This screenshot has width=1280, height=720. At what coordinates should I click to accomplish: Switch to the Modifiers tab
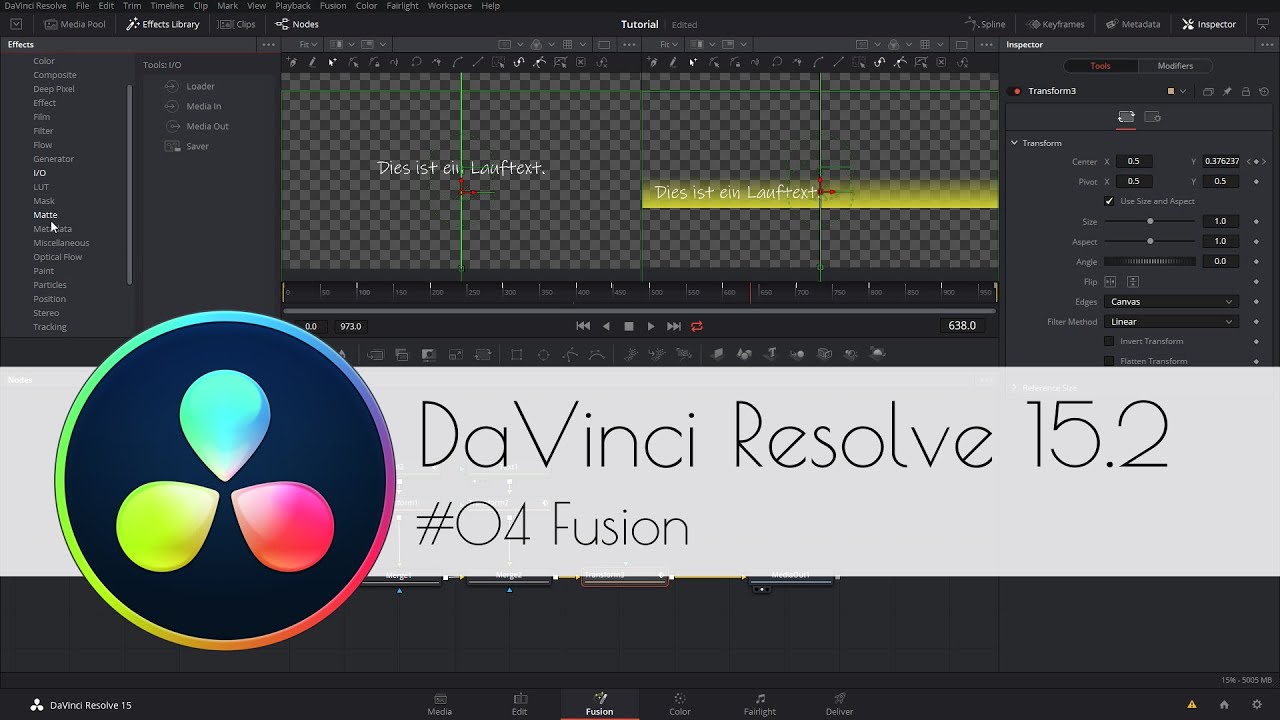[1175, 66]
